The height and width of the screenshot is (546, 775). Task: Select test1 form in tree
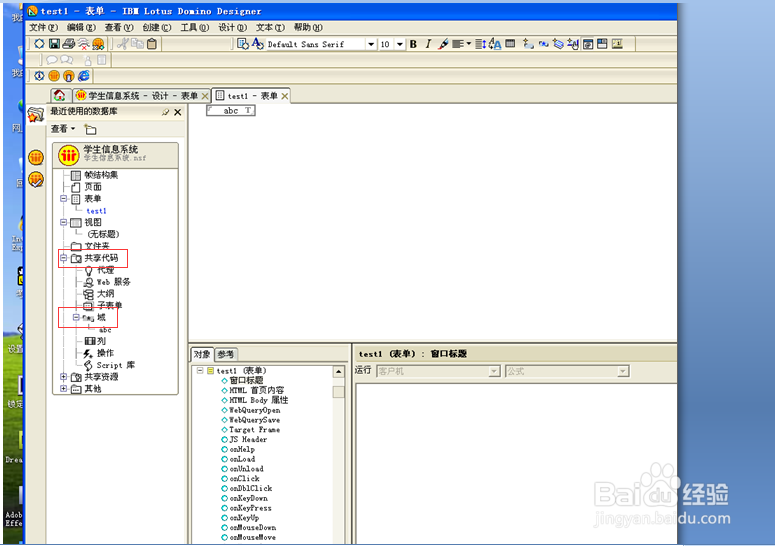click(96, 211)
